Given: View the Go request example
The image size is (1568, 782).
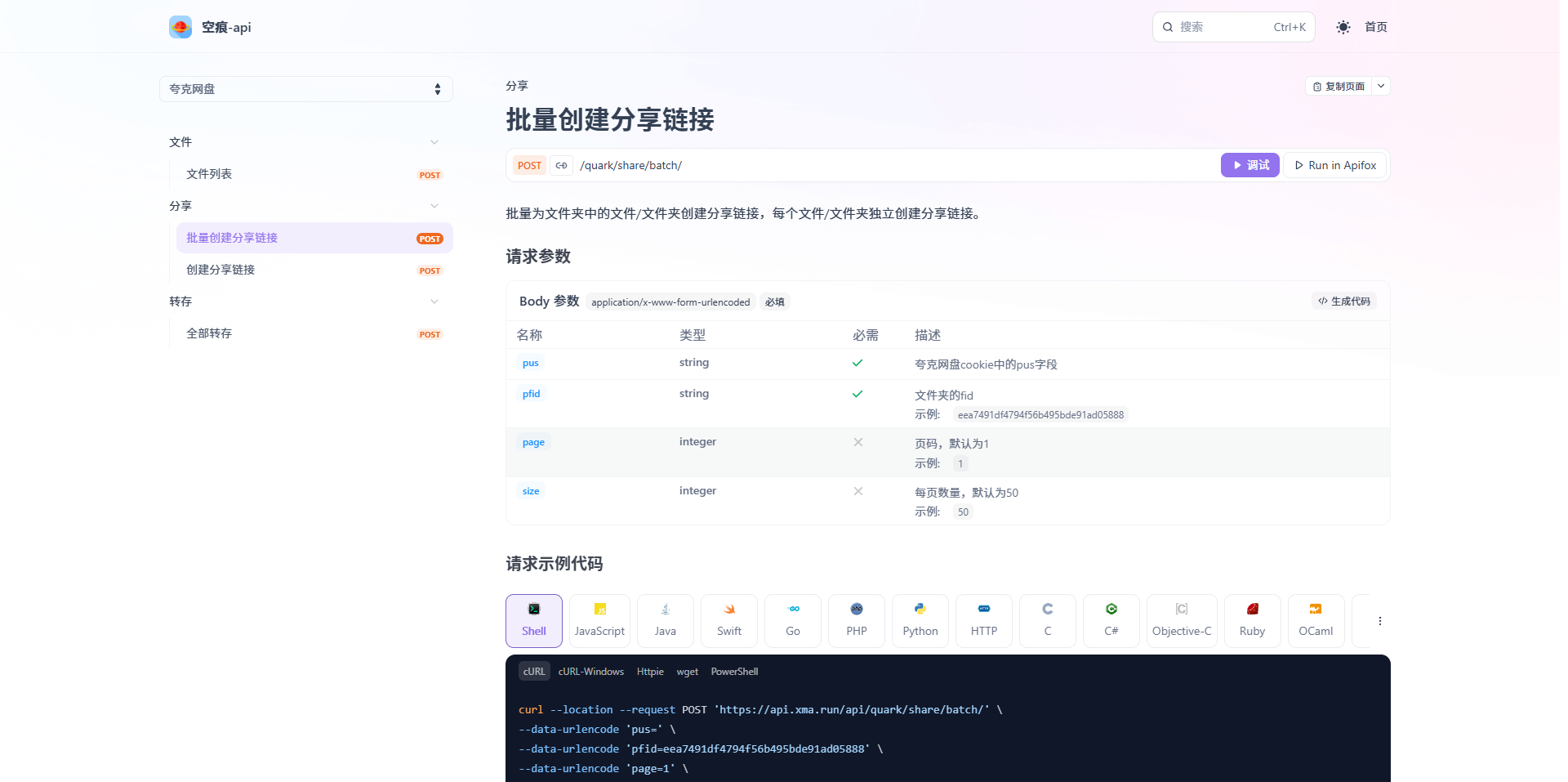Looking at the screenshot, I should (791, 620).
